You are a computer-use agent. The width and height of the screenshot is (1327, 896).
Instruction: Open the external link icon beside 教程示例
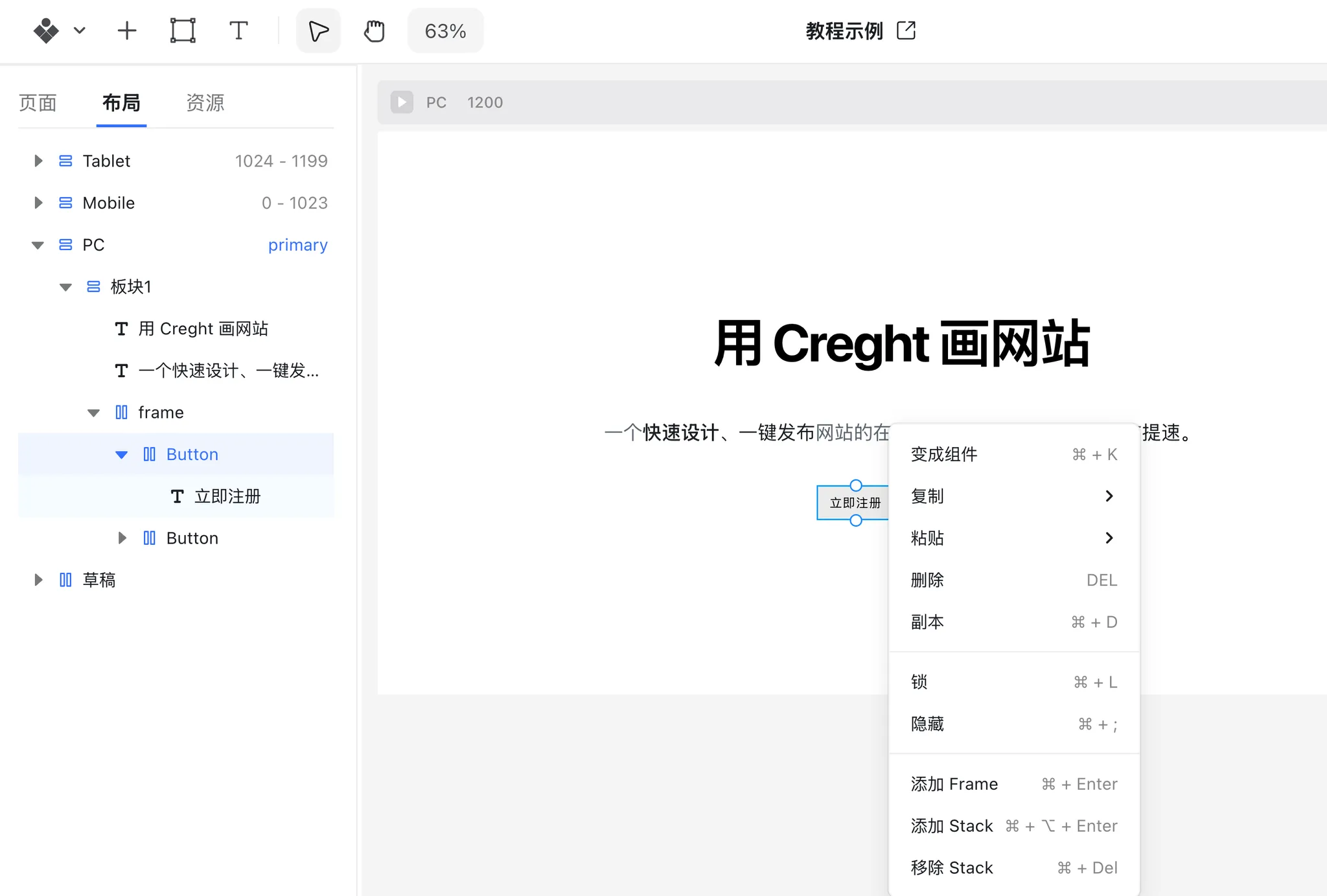(x=906, y=30)
